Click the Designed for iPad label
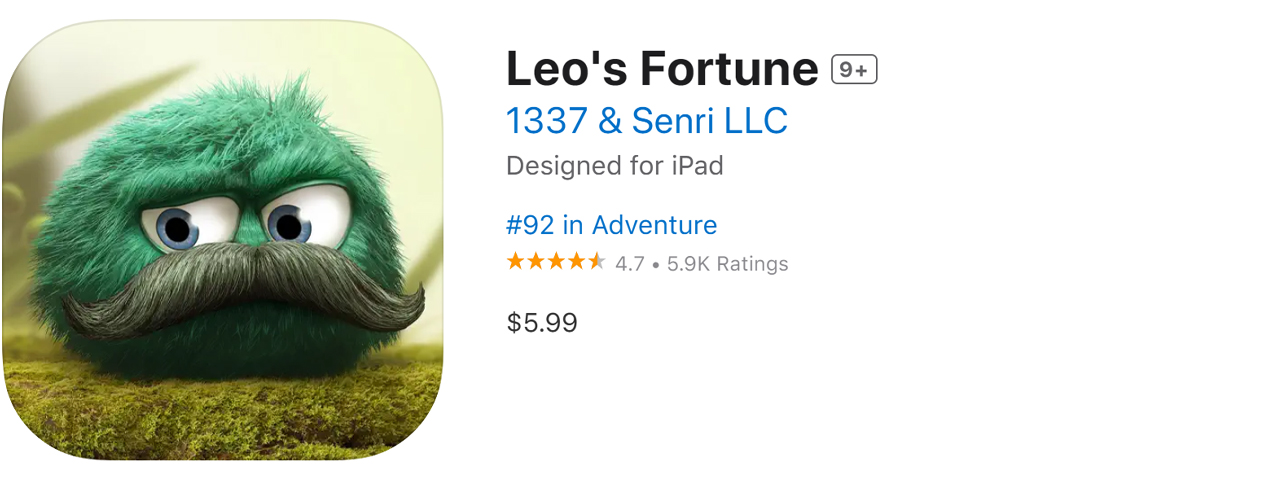 (614, 165)
